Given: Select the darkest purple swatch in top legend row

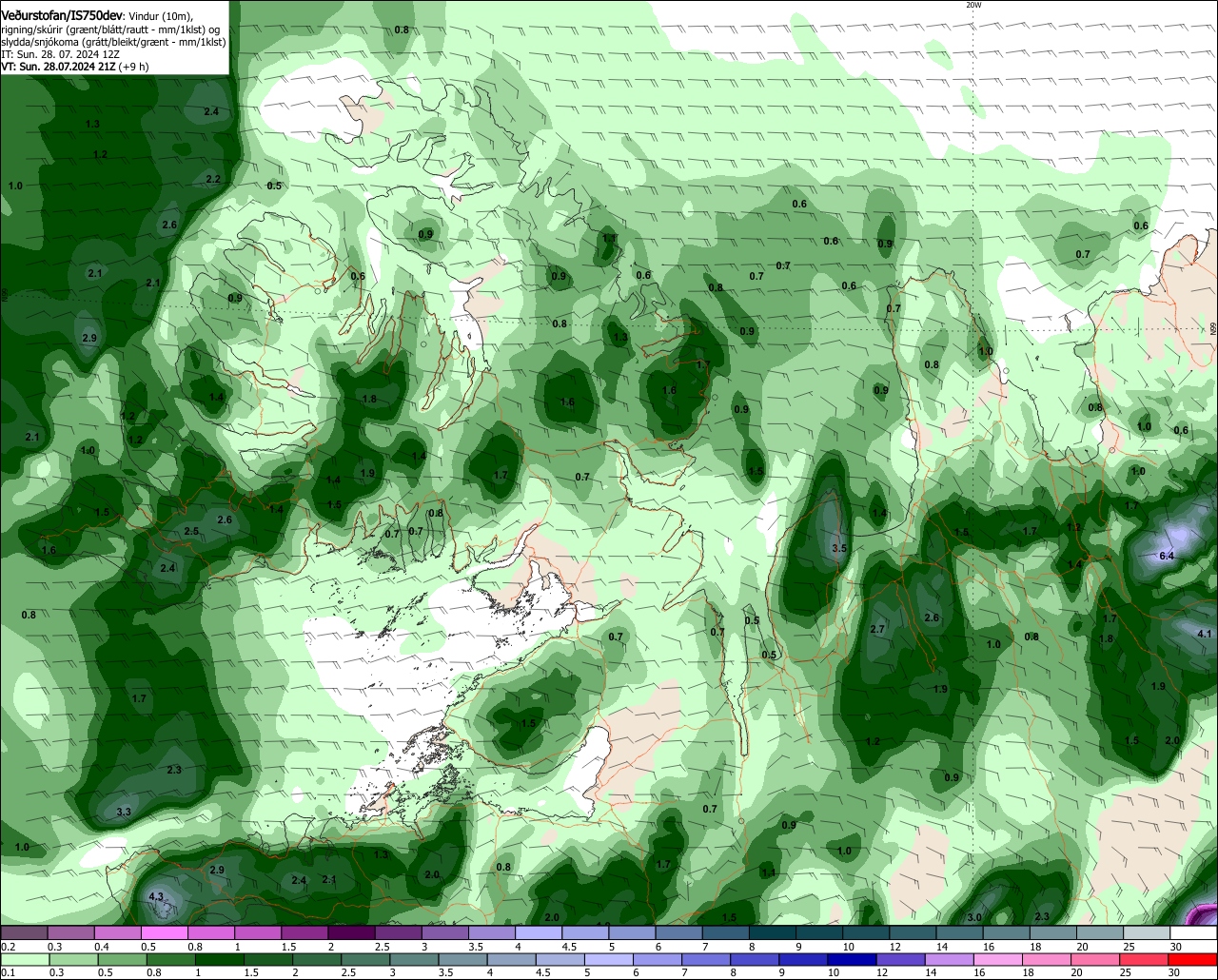Looking at the screenshot, I should tap(351, 933).
